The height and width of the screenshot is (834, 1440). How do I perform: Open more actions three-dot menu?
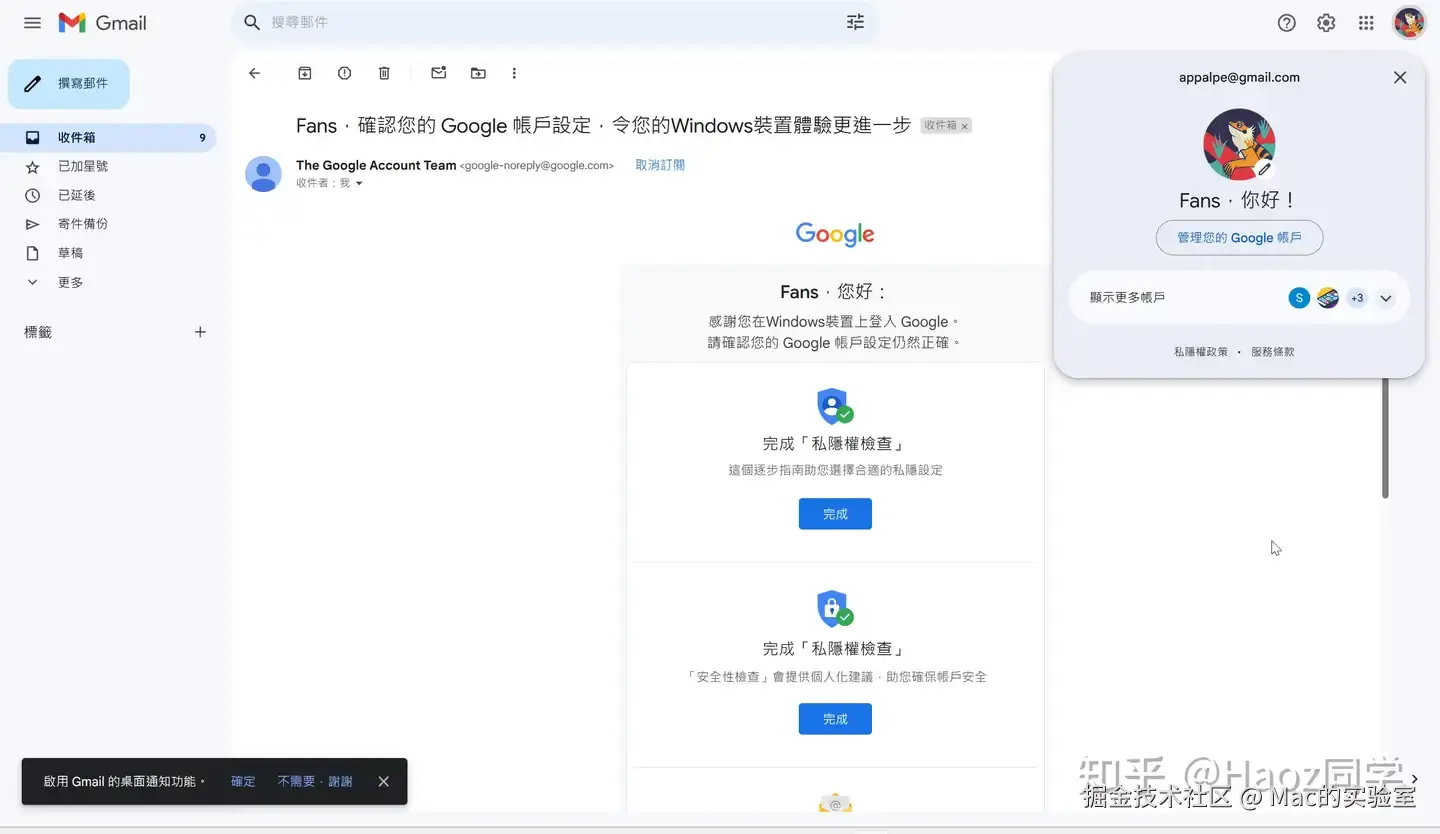pos(514,73)
